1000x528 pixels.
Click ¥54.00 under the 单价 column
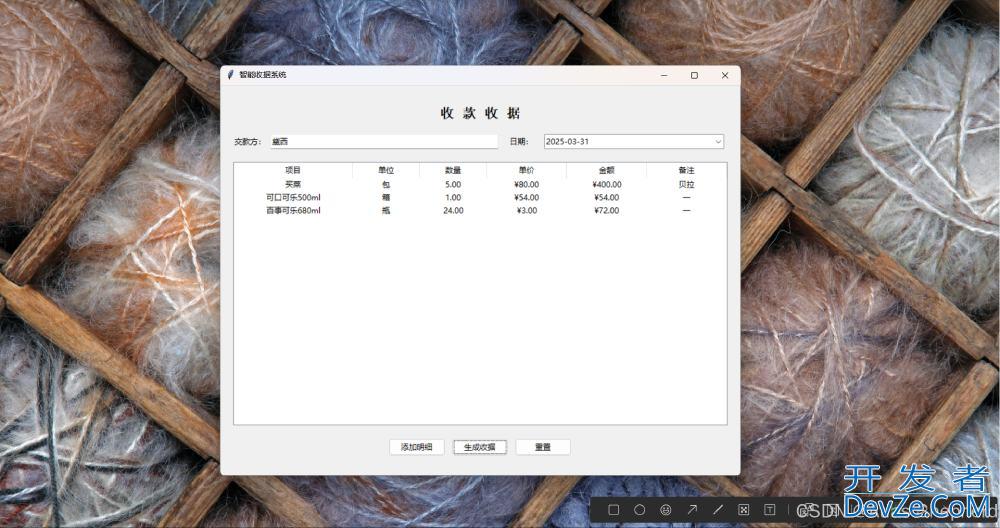527,198
